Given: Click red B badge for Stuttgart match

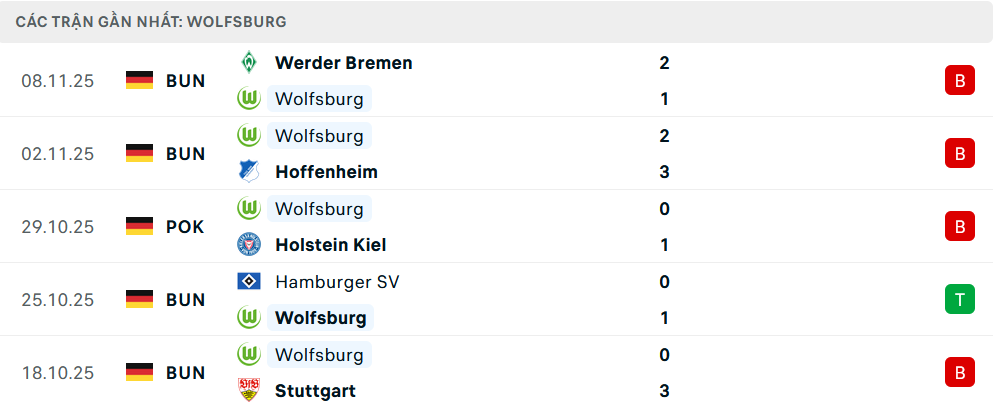Looking at the screenshot, I should point(959,373).
